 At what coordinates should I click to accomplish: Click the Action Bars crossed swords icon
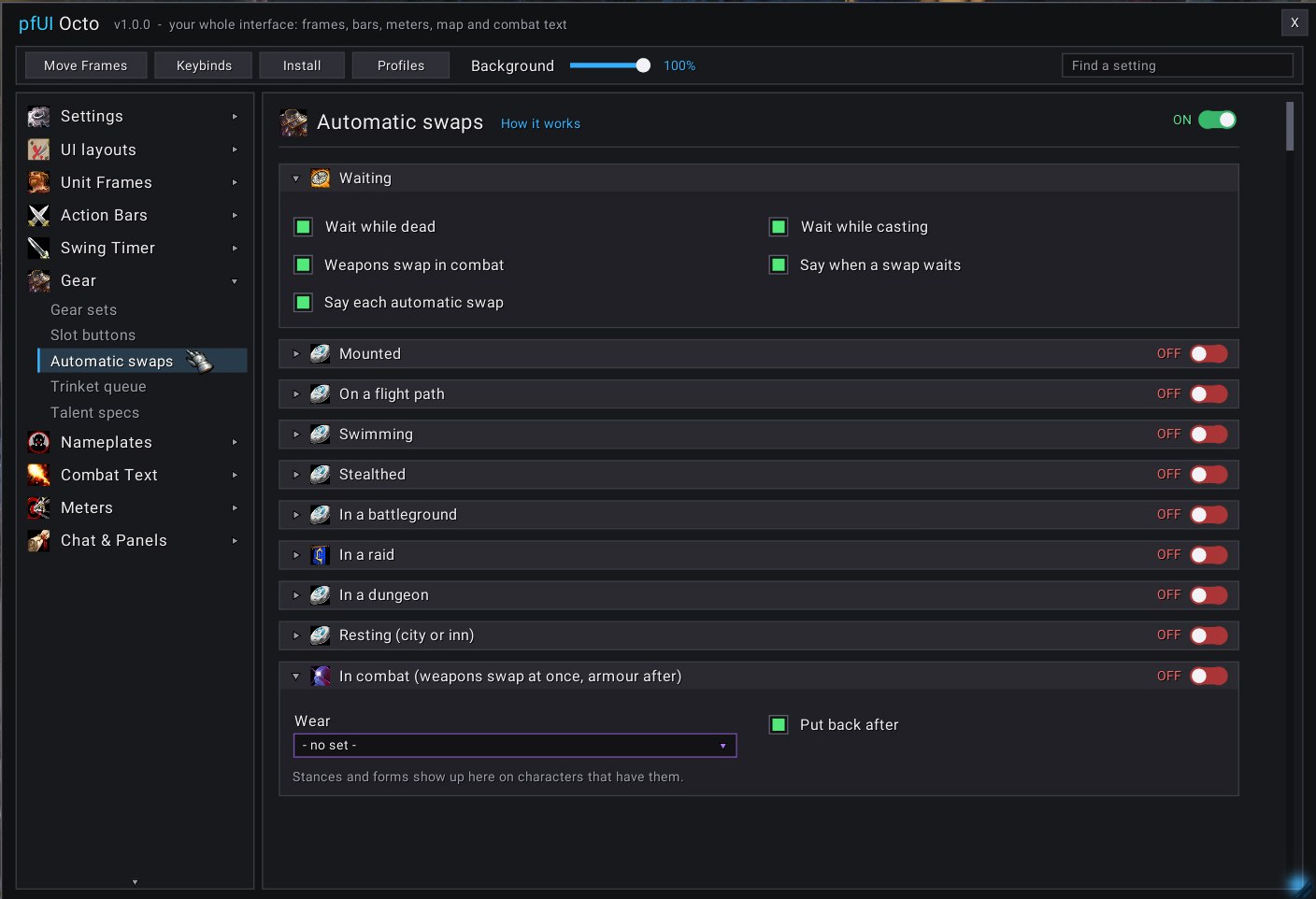38,215
